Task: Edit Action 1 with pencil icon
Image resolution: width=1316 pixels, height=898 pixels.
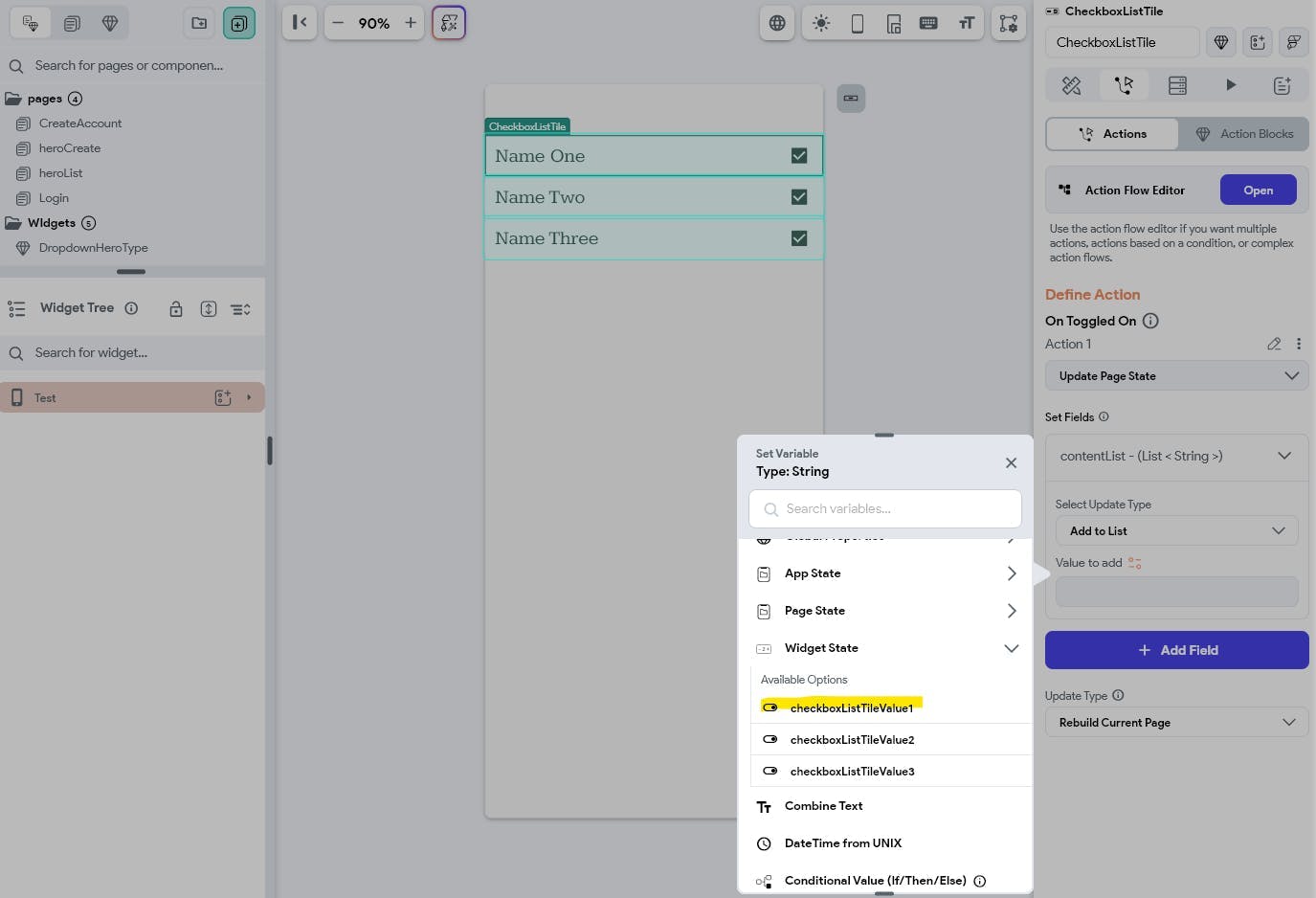Action: tap(1274, 344)
